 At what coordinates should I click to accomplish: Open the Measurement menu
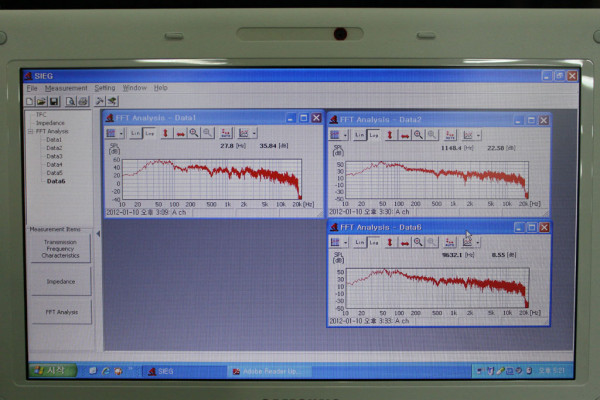66,88
